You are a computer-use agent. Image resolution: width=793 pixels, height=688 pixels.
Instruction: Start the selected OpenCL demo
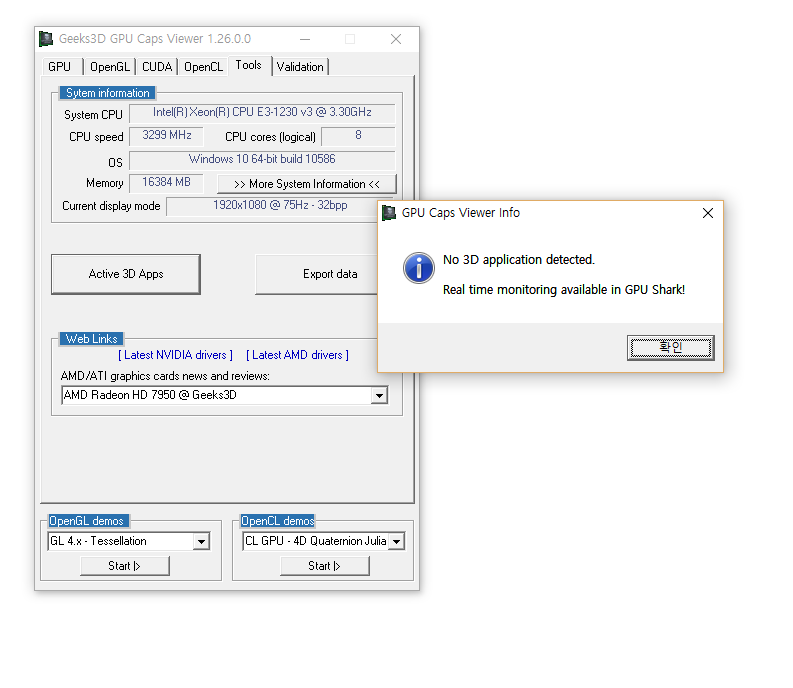(x=325, y=566)
